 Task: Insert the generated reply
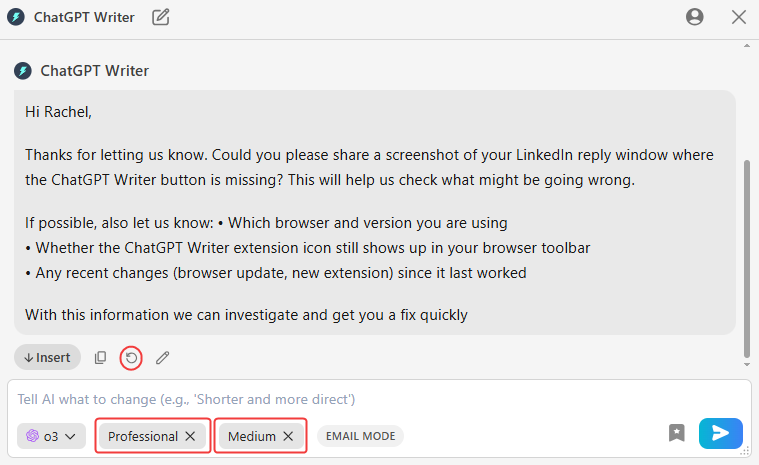point(47,358)
